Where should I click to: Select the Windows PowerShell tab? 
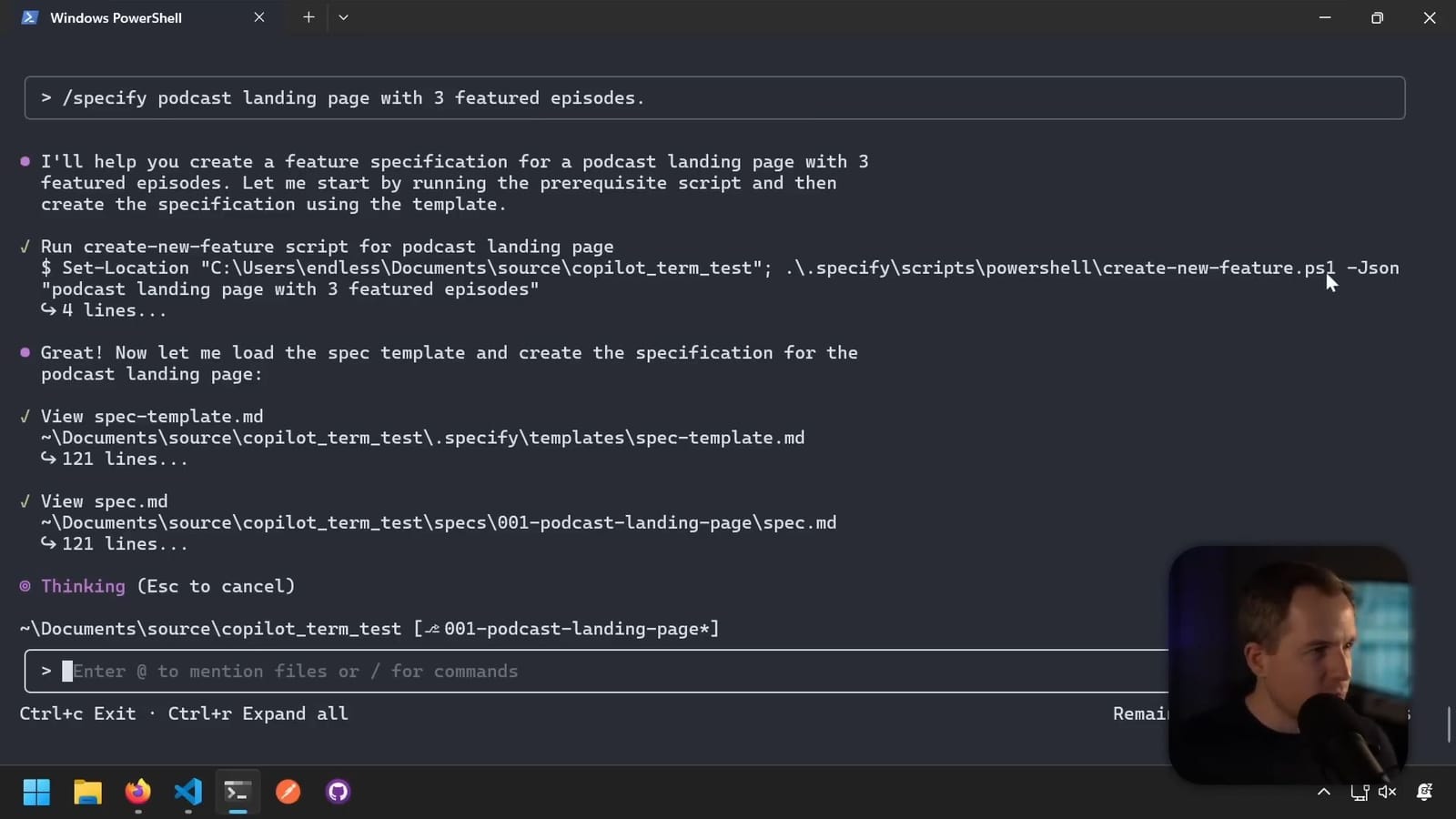click(116, 18)
